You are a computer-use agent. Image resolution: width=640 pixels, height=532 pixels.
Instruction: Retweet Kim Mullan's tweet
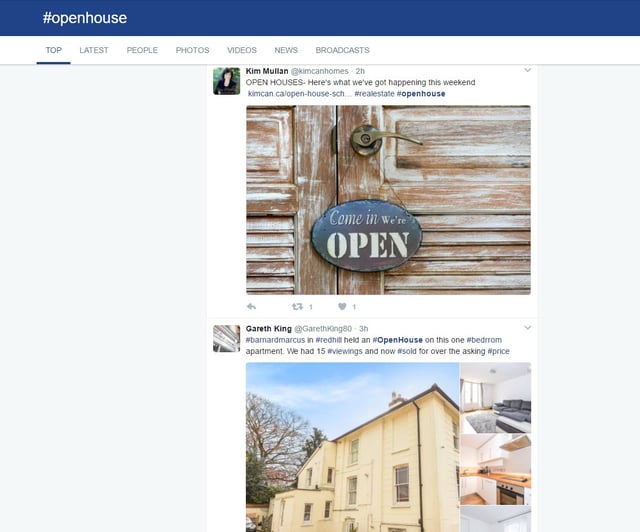pos(298,307)
